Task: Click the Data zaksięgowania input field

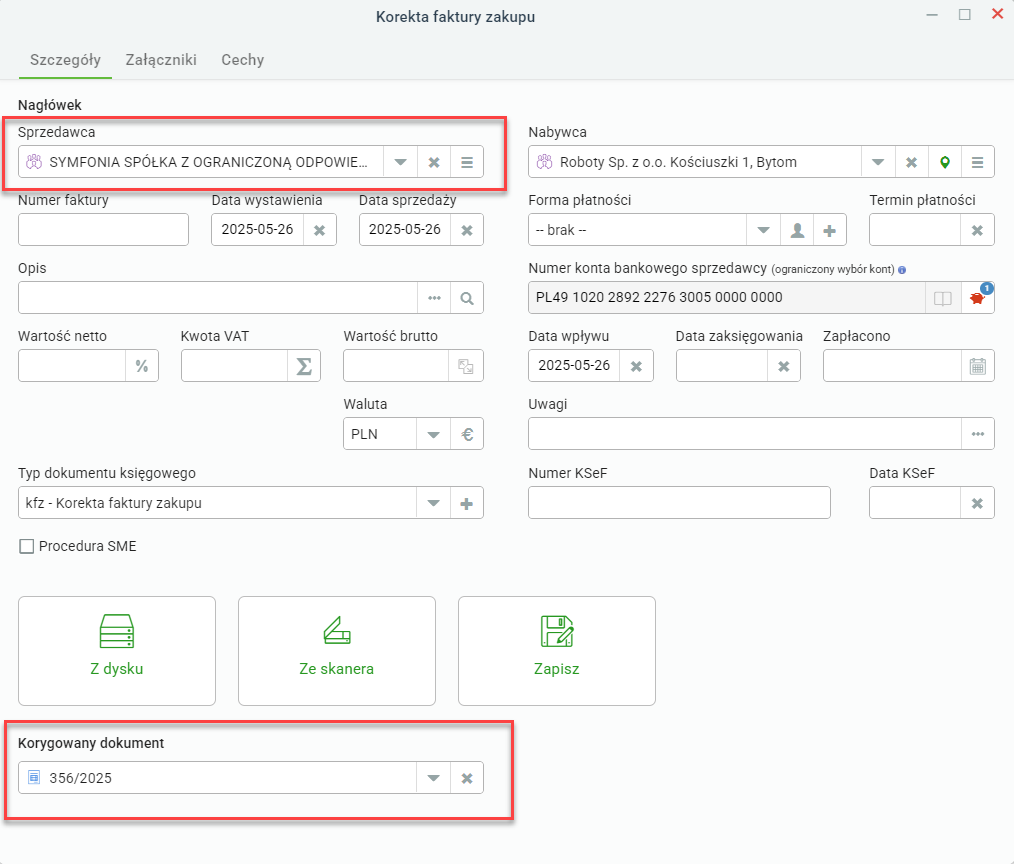Action: 722,366
